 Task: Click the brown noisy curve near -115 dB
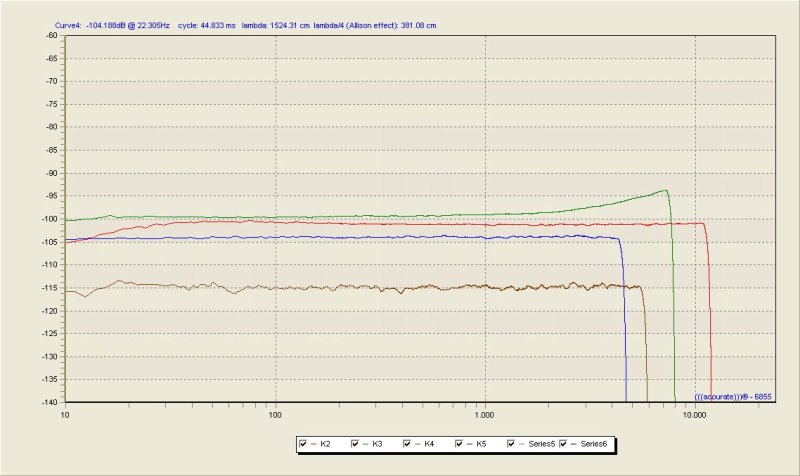[x=357, y=288]
